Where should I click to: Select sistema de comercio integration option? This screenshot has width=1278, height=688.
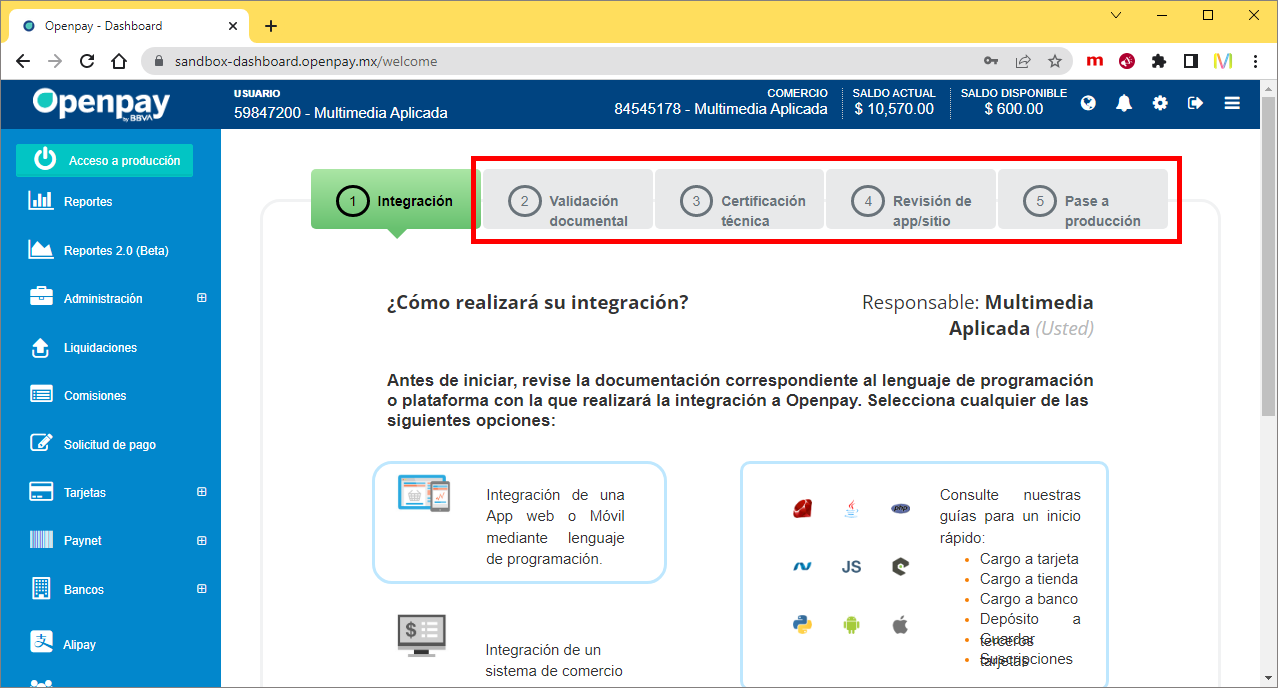tap(554, 660)
